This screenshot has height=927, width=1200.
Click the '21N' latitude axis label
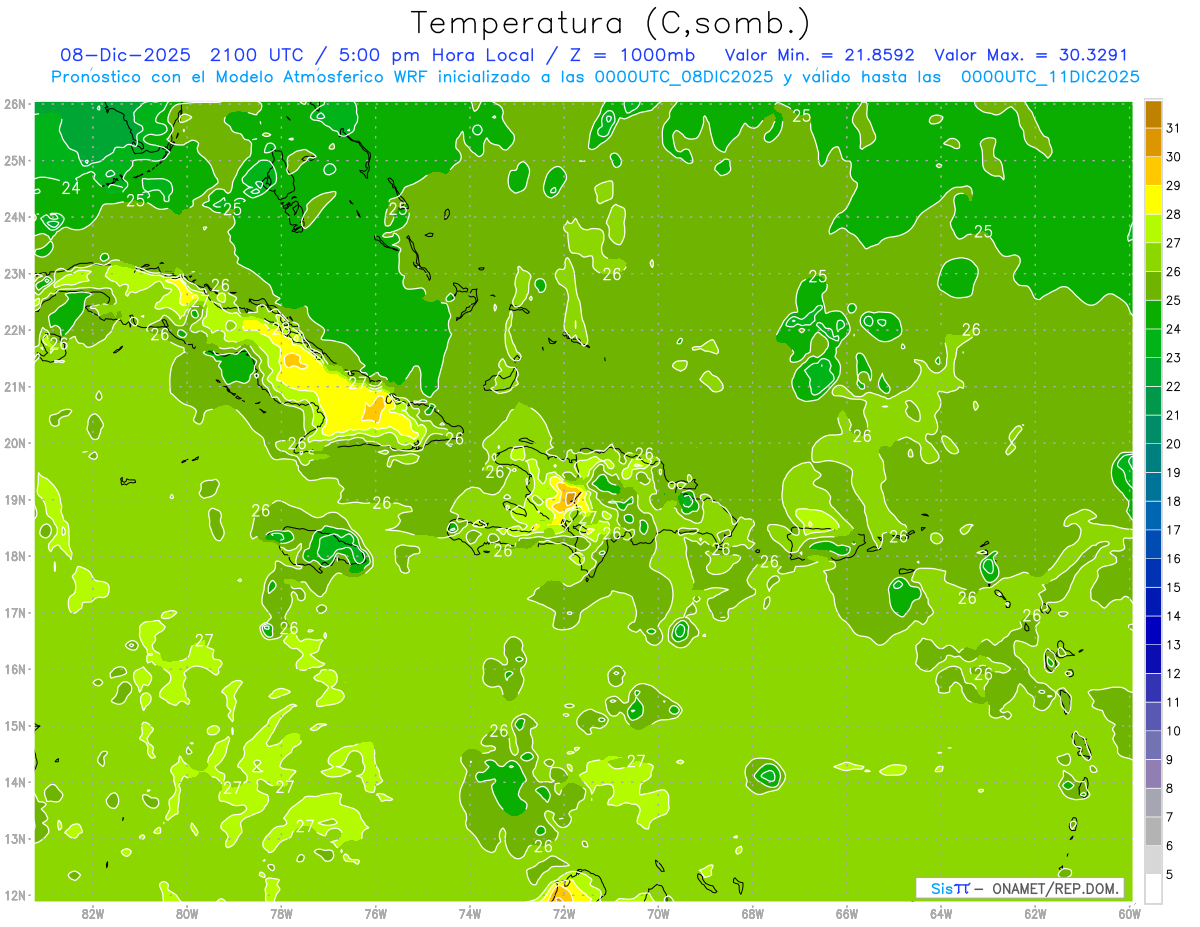(14, 387)
